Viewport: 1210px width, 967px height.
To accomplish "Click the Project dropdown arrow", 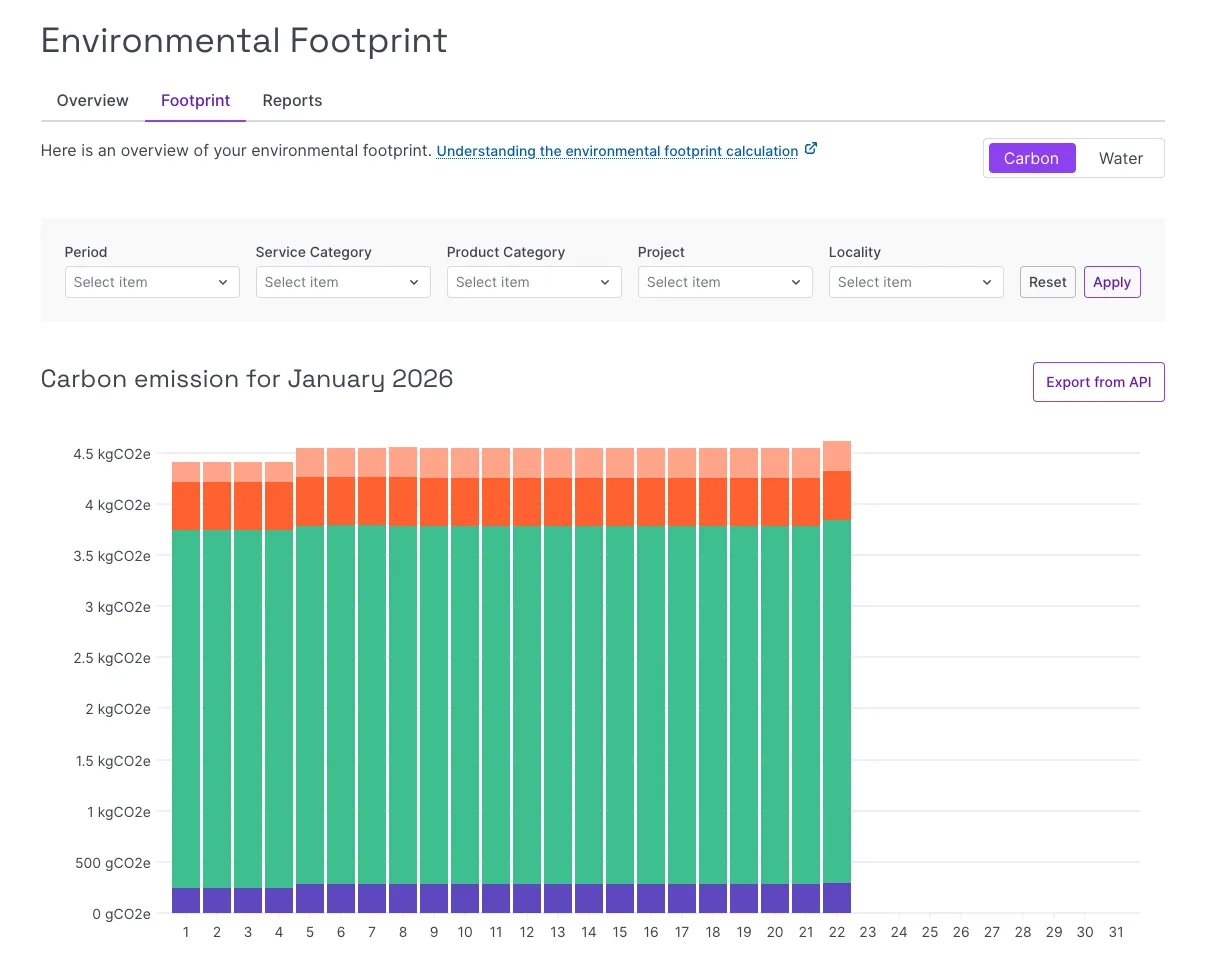I will pos(797,282).
